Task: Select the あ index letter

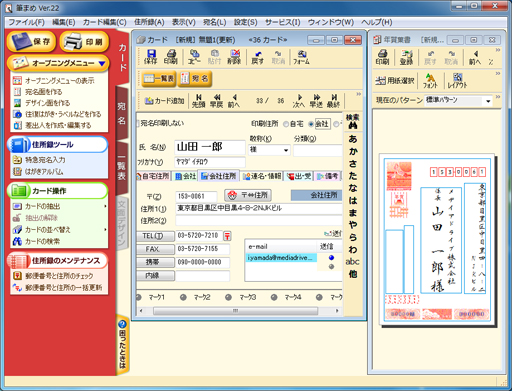Action: [353, 139]
